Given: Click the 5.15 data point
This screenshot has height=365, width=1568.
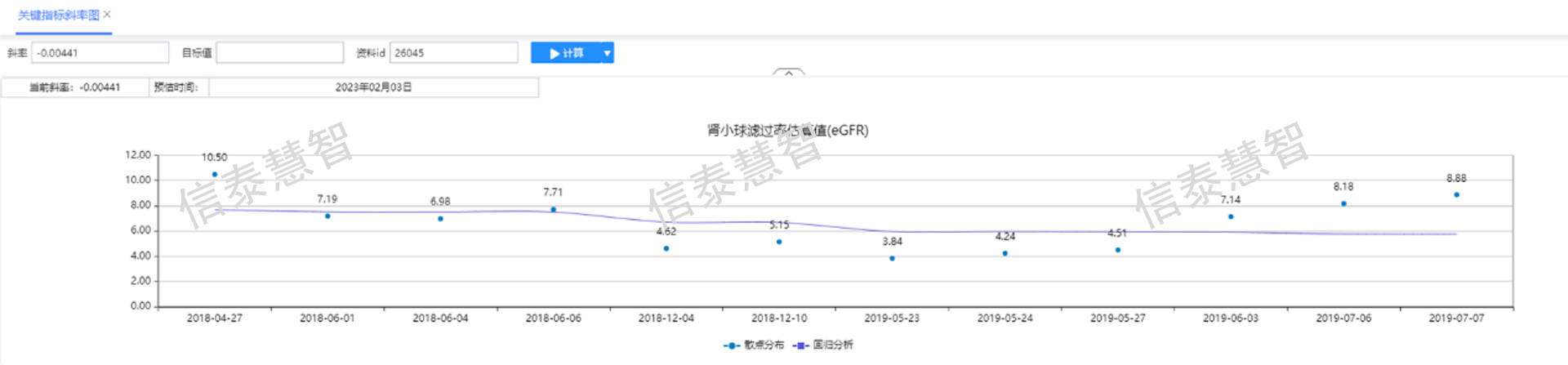Looking at the screenshot, I should pos(779,242).
